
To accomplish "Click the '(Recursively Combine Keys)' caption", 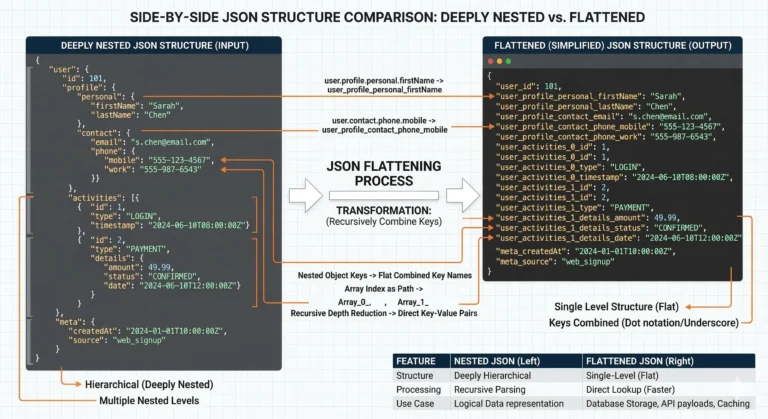I will [384, 222].
